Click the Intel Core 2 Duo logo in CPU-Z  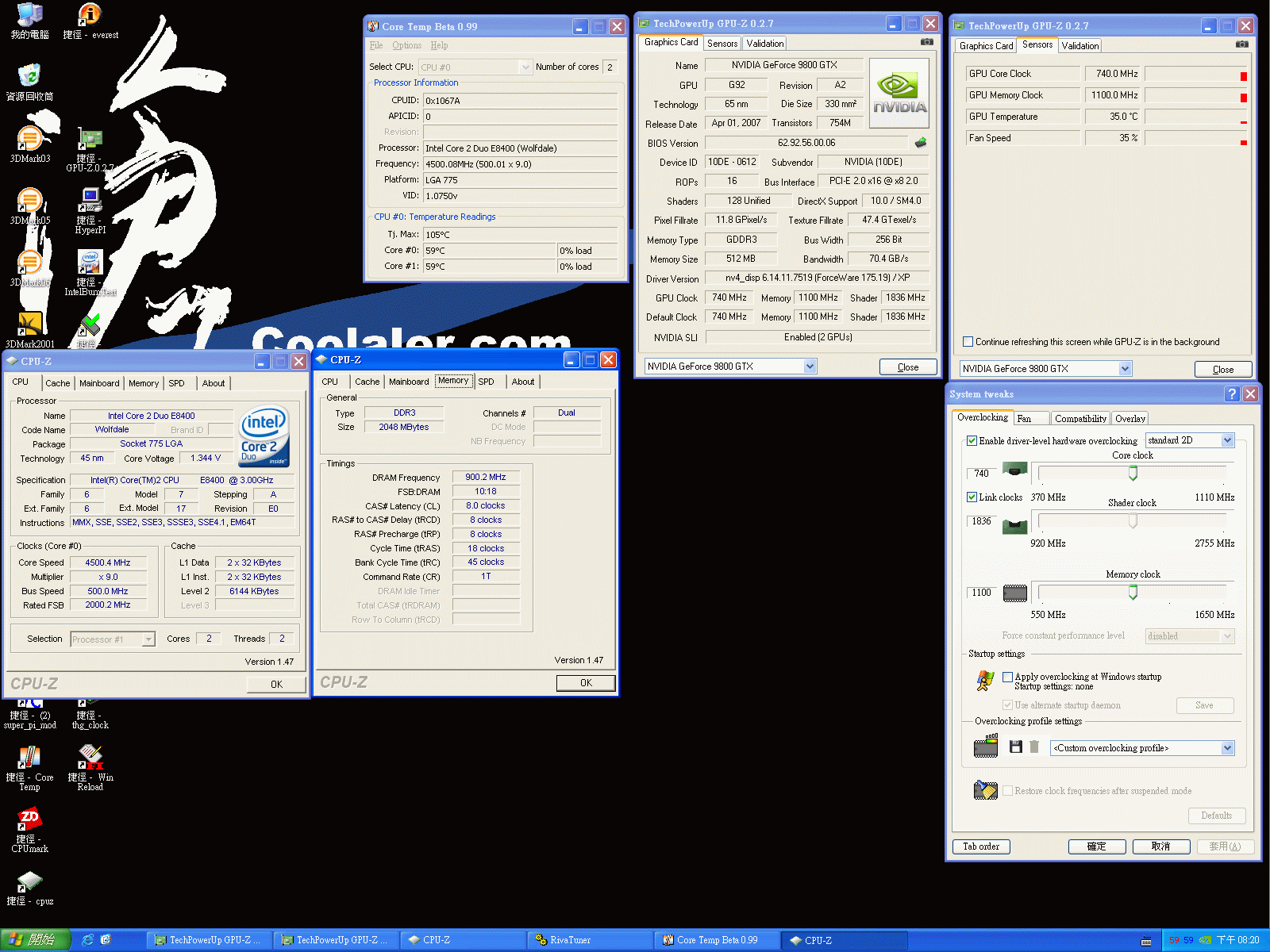[x=264, y=437]
